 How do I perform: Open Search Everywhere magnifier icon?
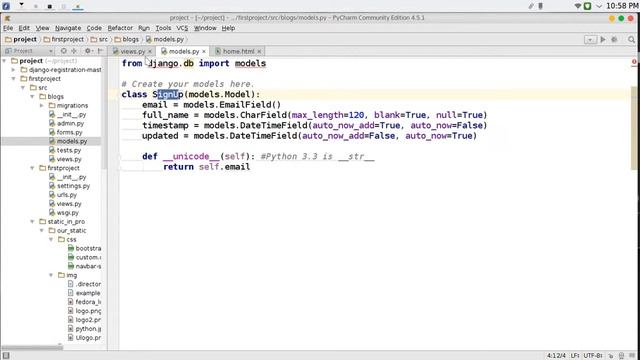[x=631, y=40]
